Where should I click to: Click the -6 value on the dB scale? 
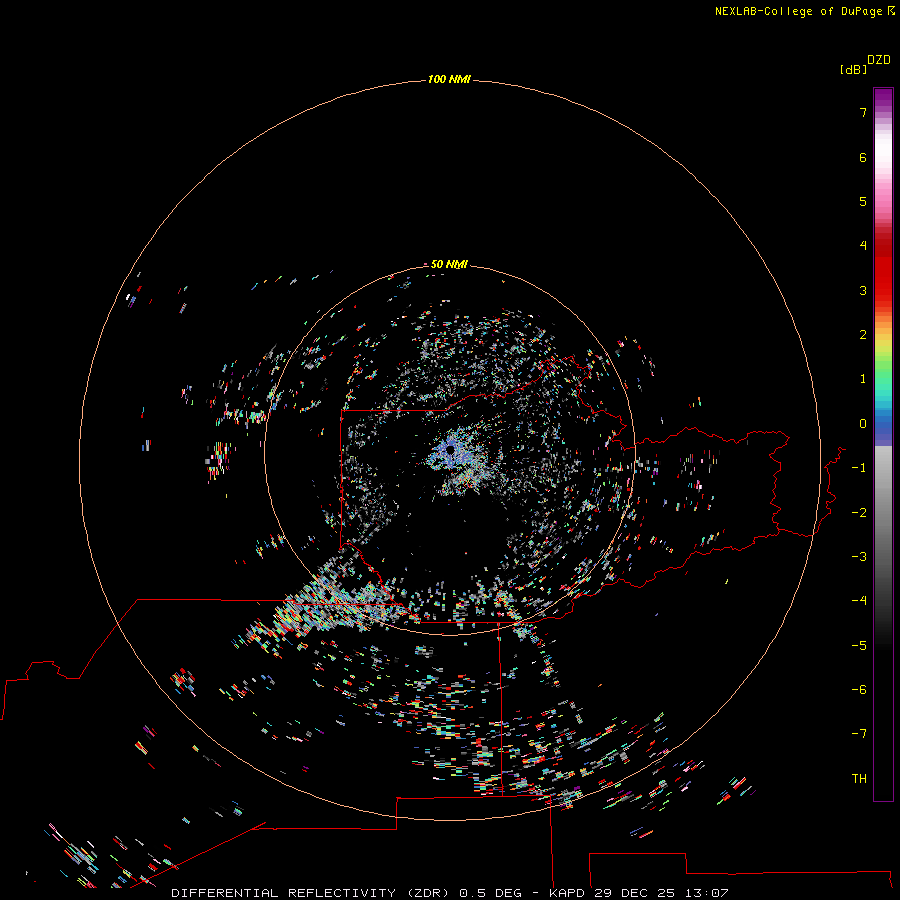[859, 690]
